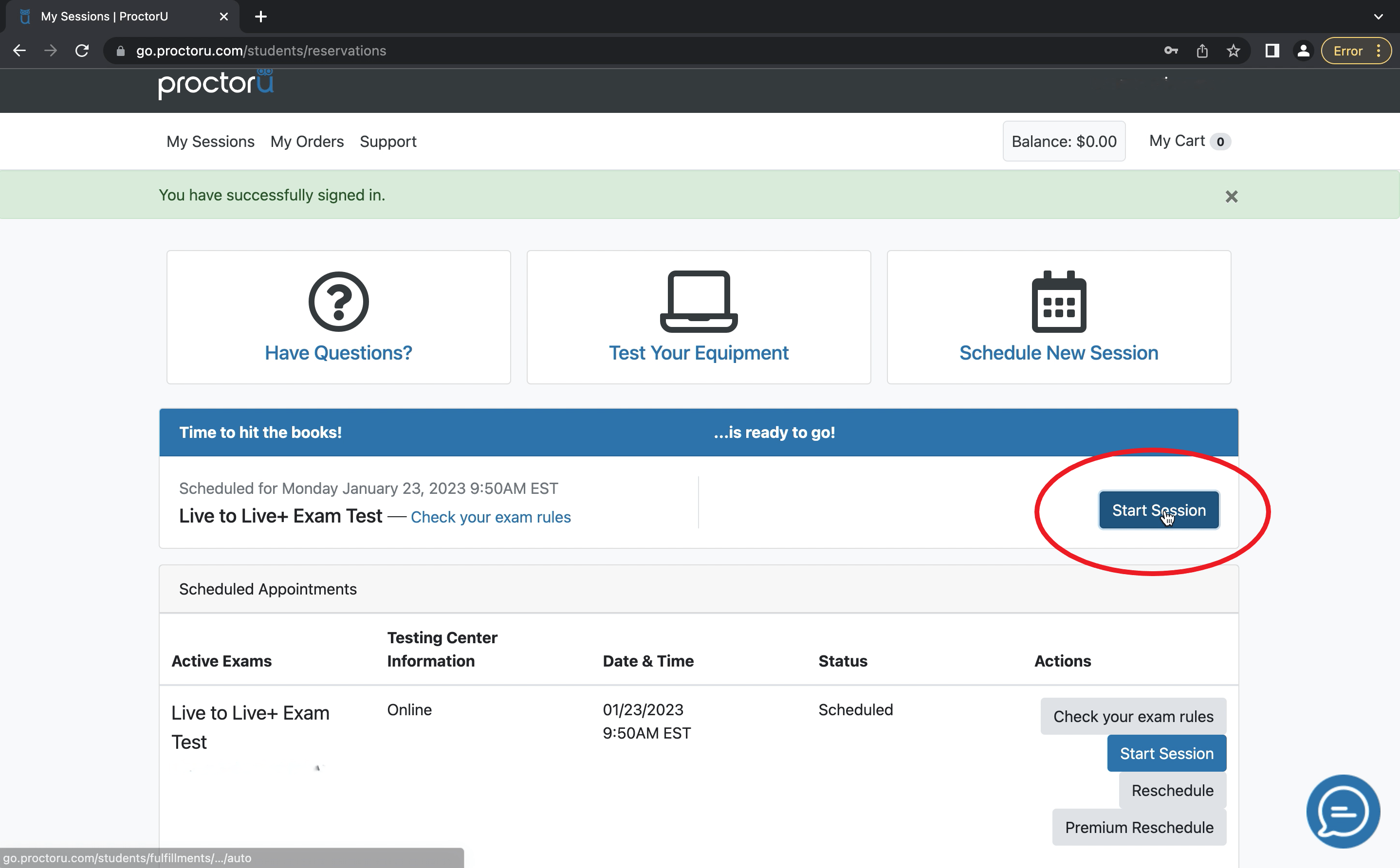Open the Support menu item
The height and width of the screenshot is (868, 1400).
click(387, 141)
